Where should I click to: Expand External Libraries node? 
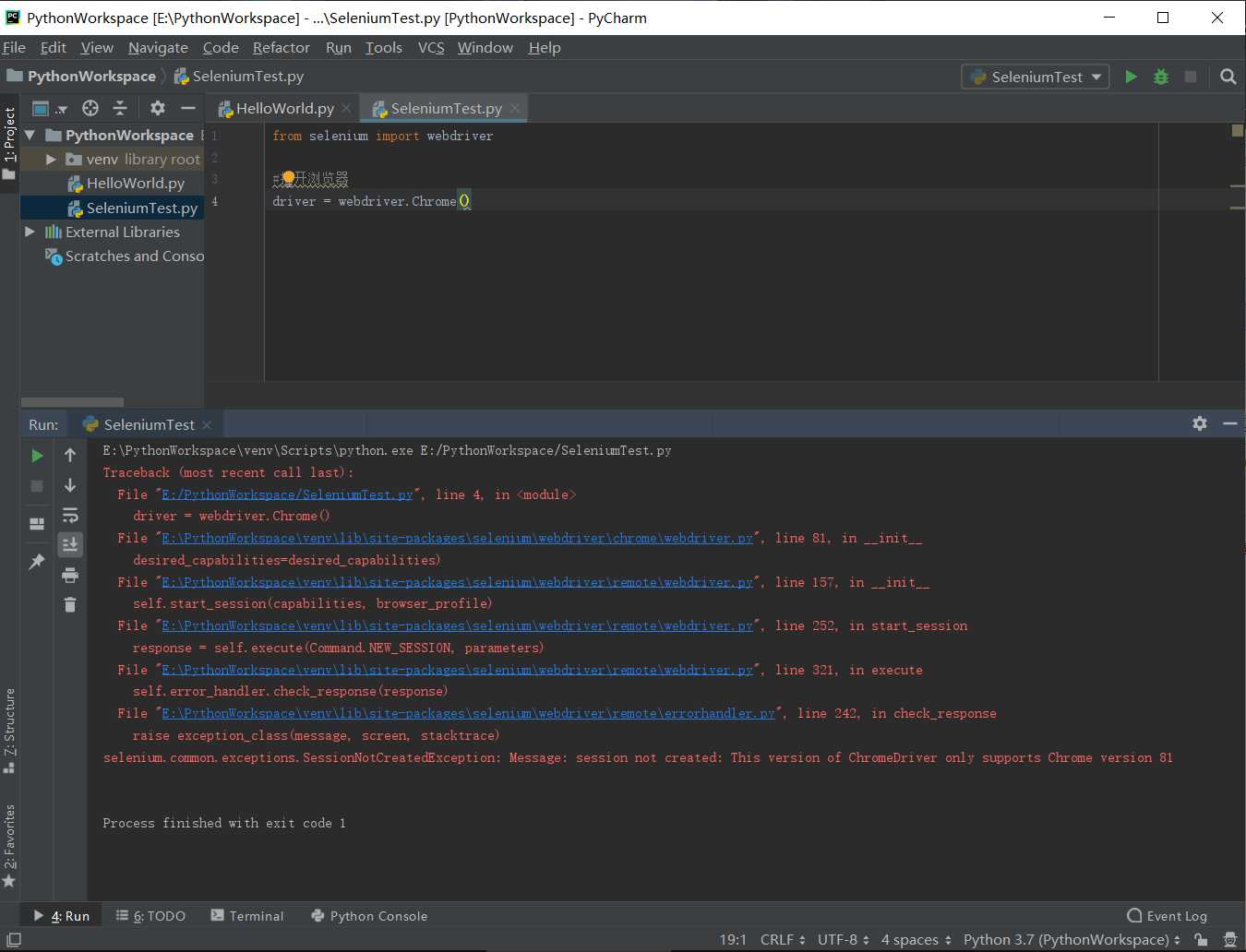click(30, 232)
